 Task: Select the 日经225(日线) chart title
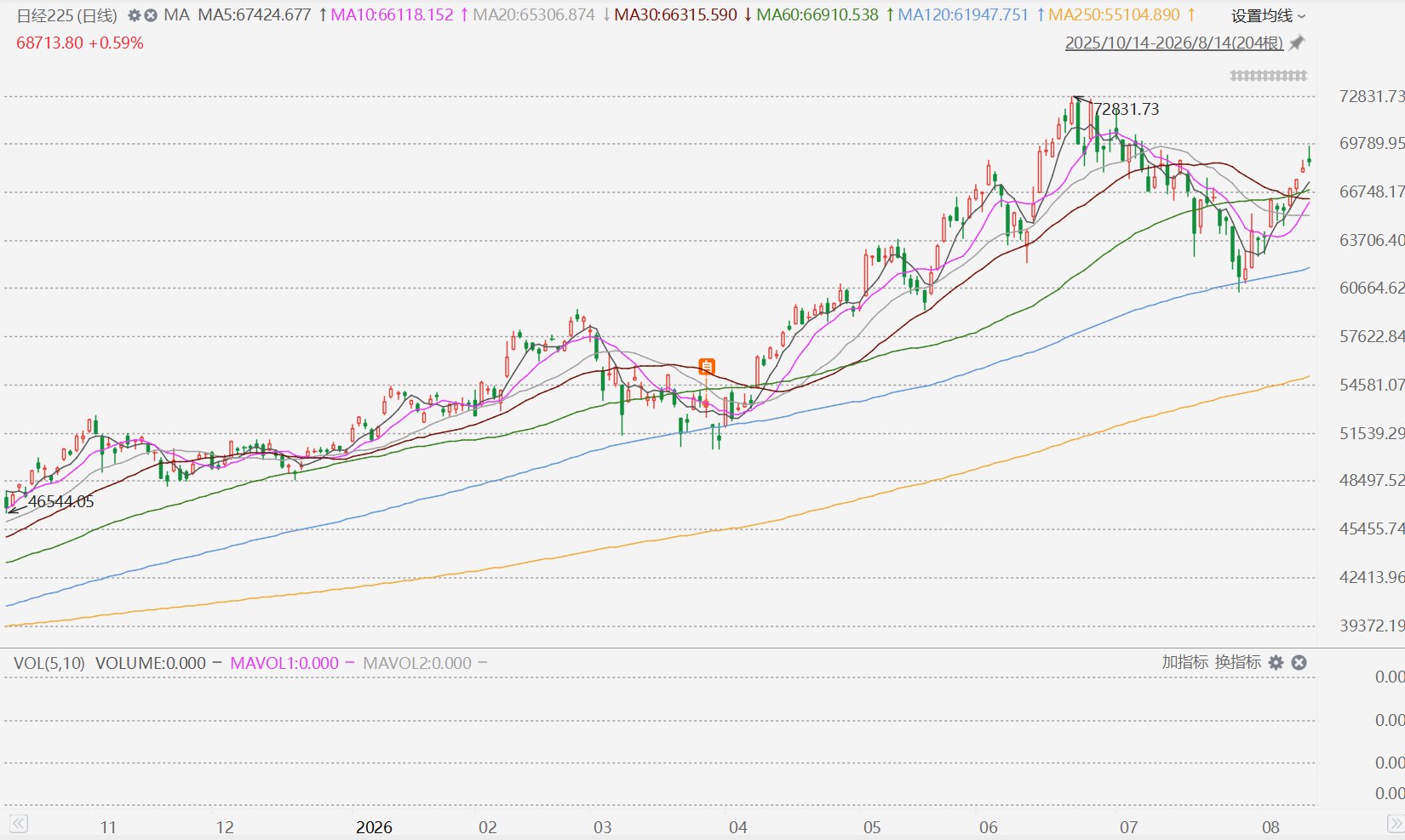(67, 15)
